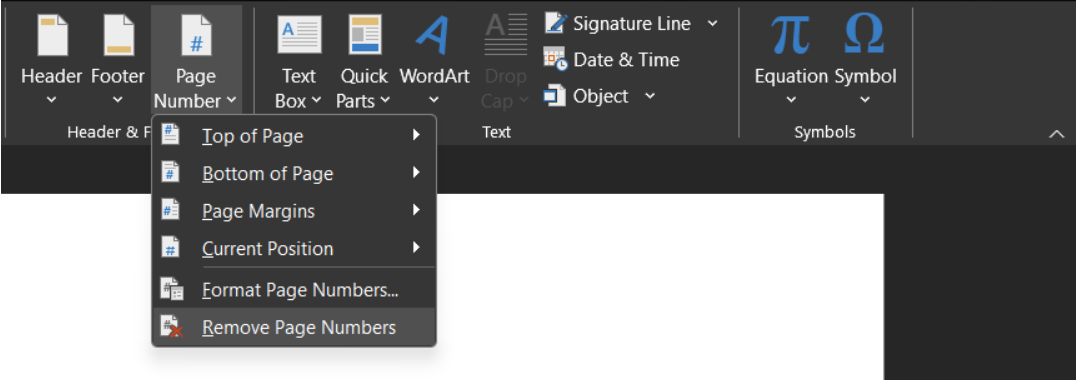Click the Page Margins menu icon
The image size is (1076, 380).
point(170,209)
